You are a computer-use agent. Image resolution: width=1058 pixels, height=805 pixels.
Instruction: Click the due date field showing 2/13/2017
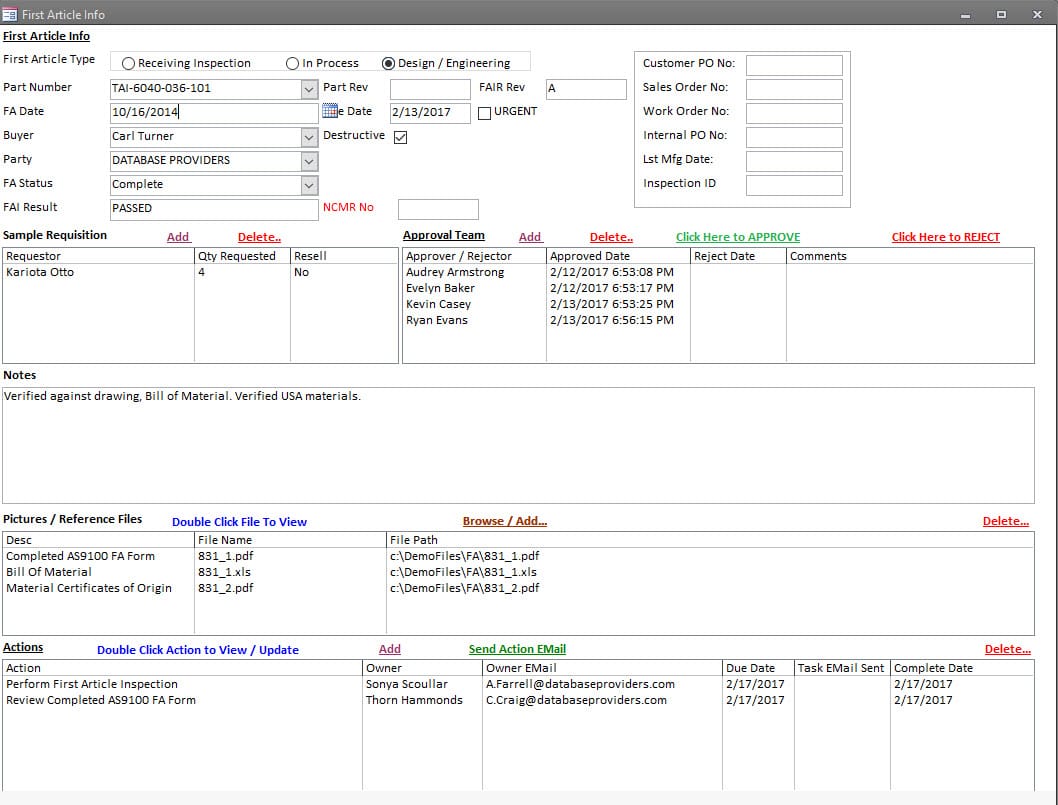click(430, 113)
